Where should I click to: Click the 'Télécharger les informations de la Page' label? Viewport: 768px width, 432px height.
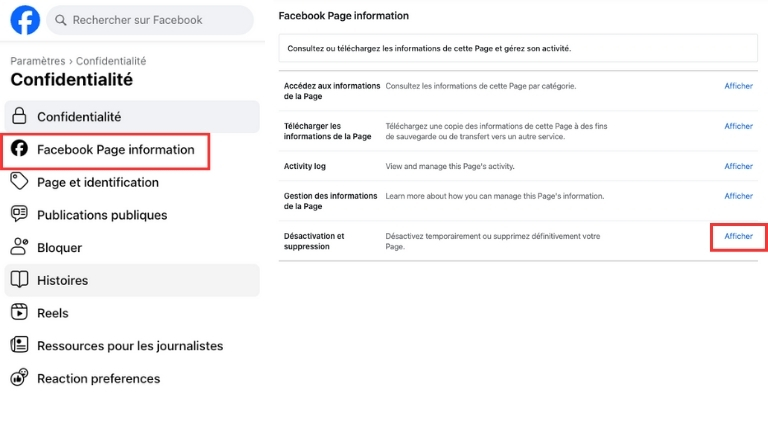[327, 131]
